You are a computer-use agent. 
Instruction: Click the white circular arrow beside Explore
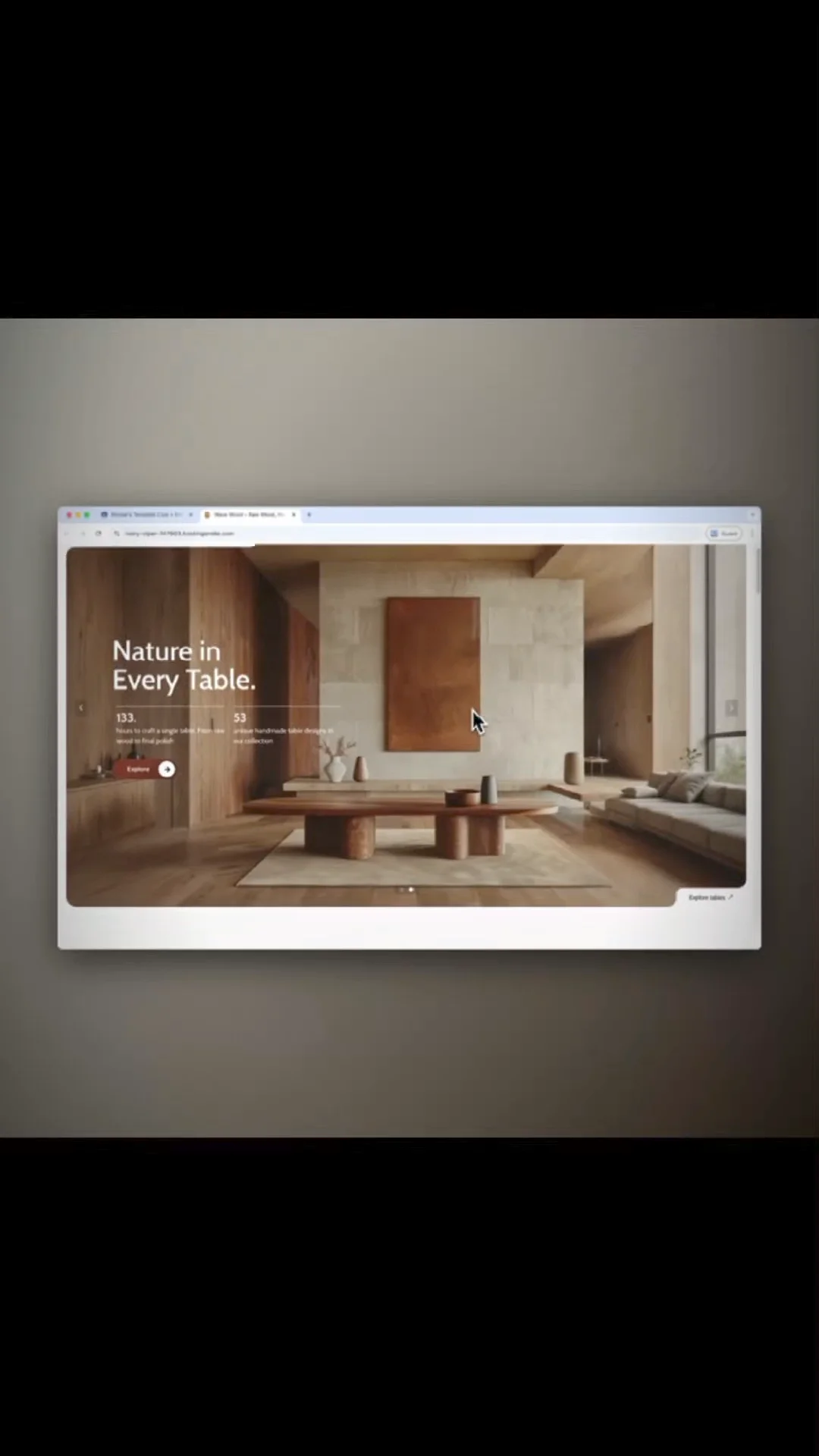pos(167,769)
